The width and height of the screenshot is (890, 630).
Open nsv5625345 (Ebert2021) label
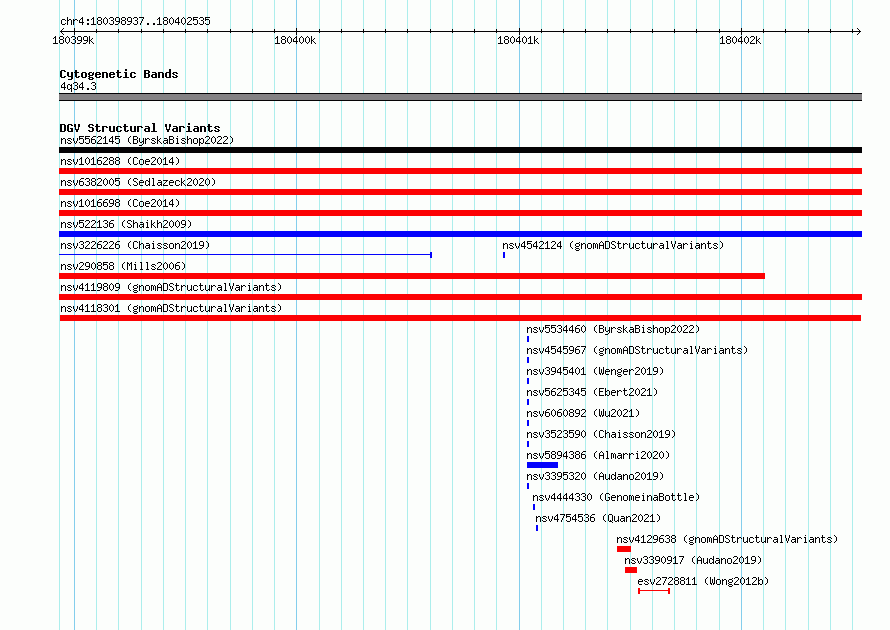pyautogui.click(x=592, y=392)
